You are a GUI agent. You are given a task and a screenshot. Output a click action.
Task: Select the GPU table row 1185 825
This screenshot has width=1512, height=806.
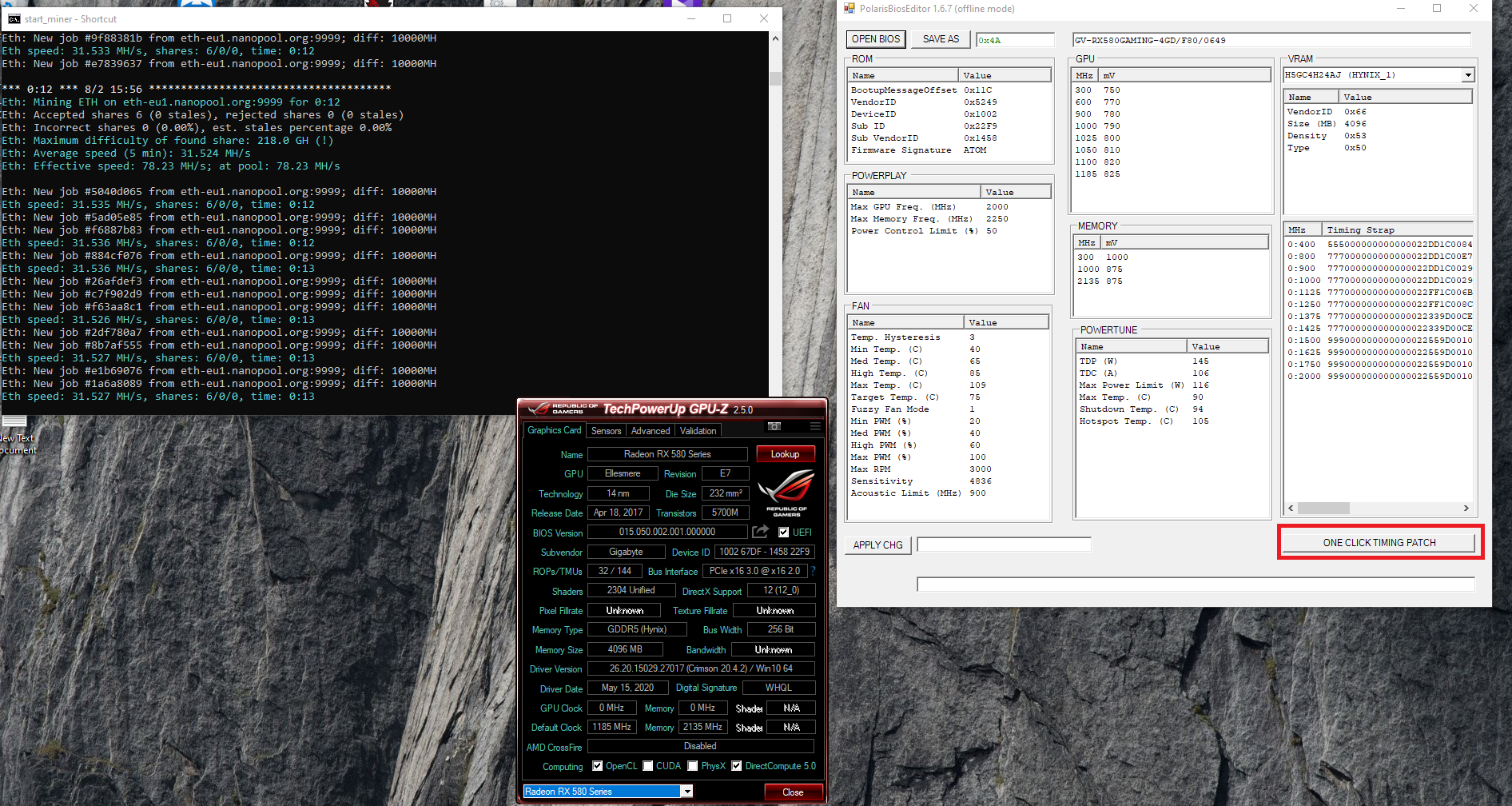pos(1172,174)
